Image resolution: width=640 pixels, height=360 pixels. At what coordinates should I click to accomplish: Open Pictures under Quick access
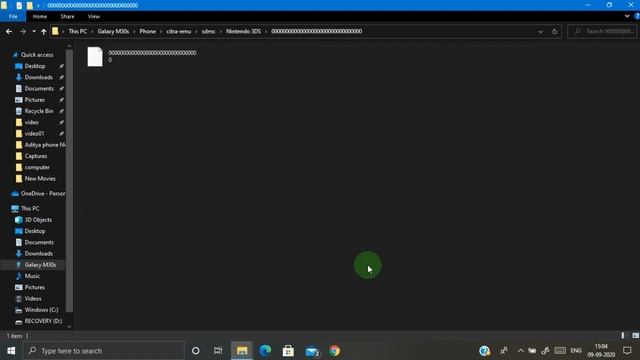click(x=34, y=100)
